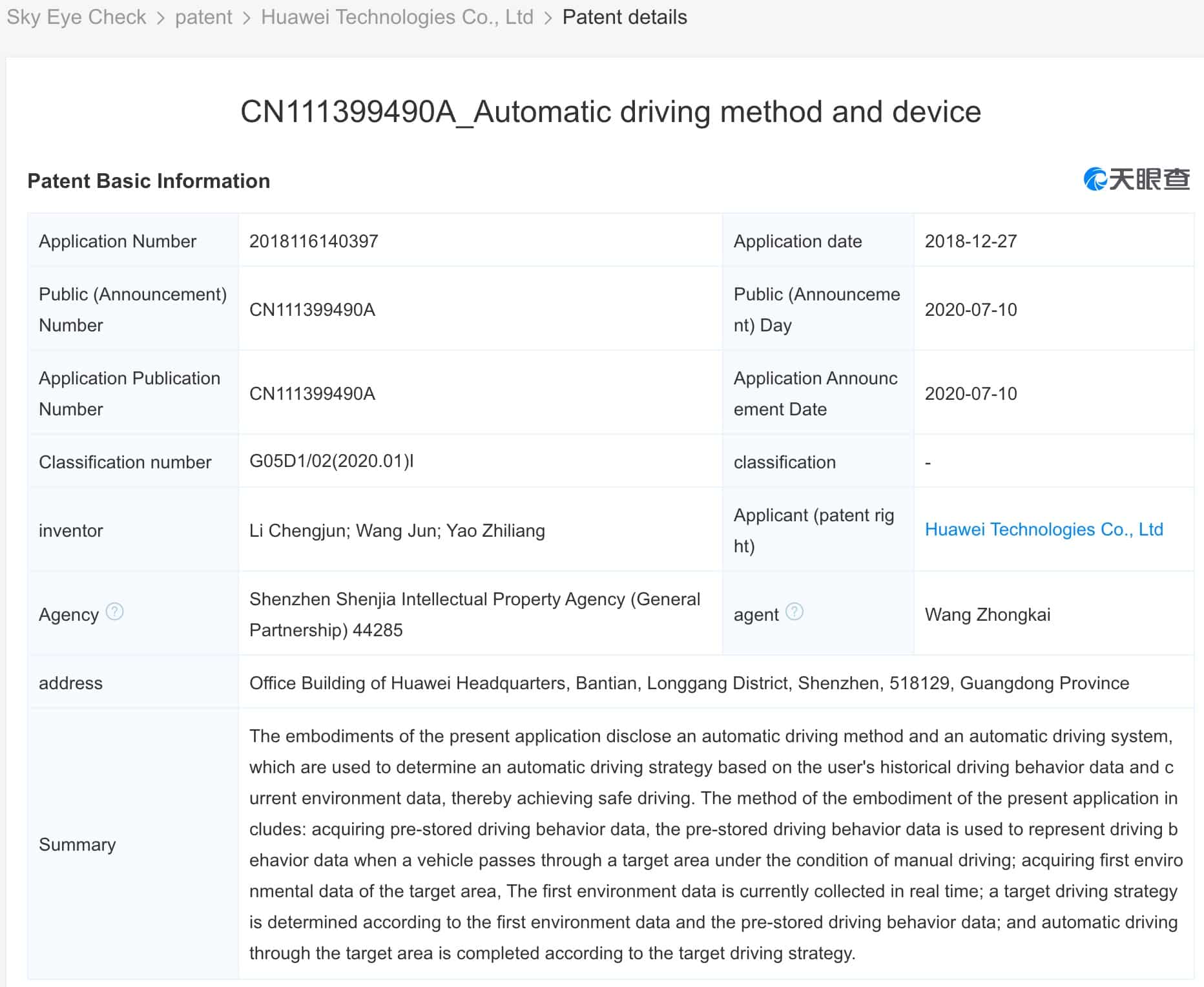
Task: Click the Tianyancha logo watermark
Action: [x=1136, y=180]
